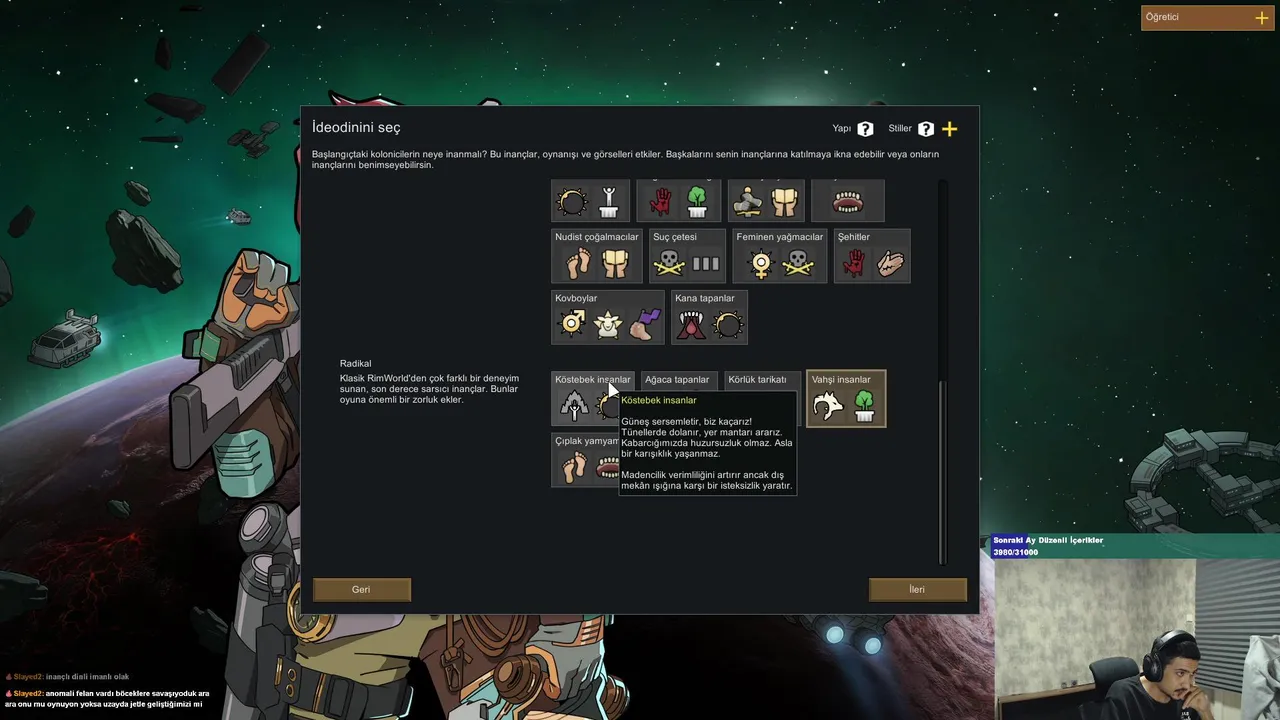
Task: Click the ideology presets list scrollbar
Action: point(942,472)
